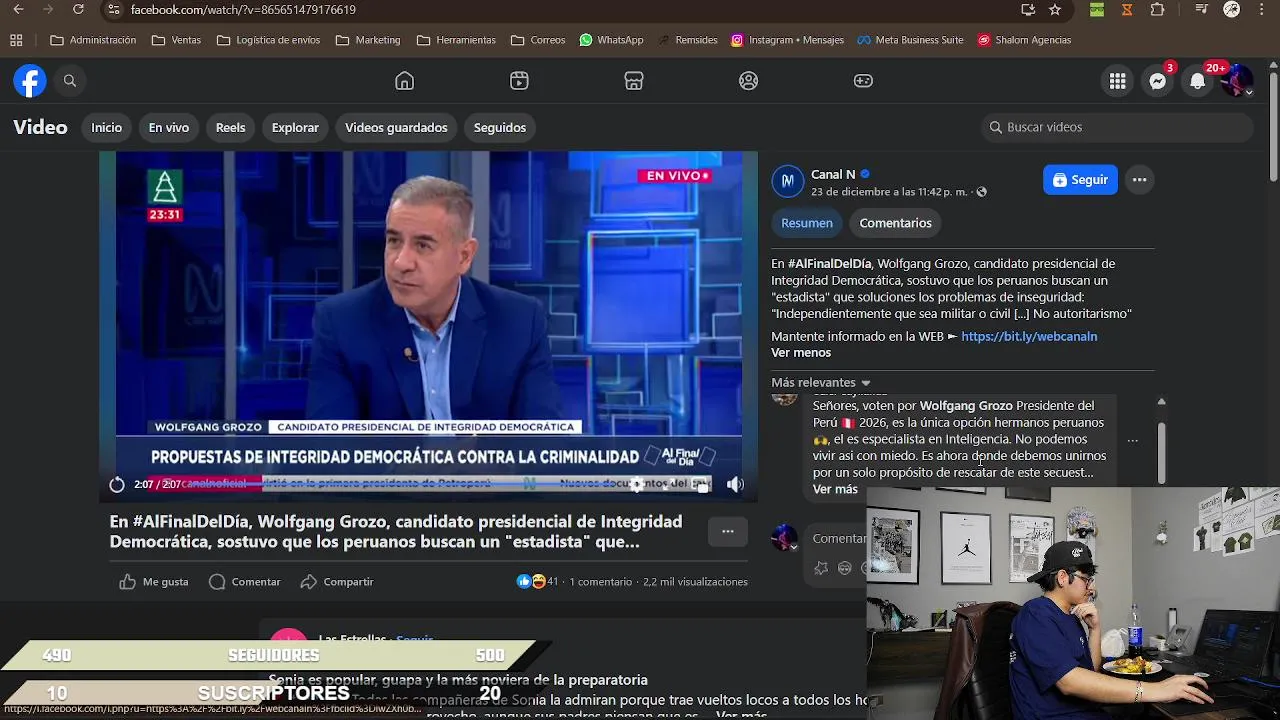Open video settings gear

637,485
